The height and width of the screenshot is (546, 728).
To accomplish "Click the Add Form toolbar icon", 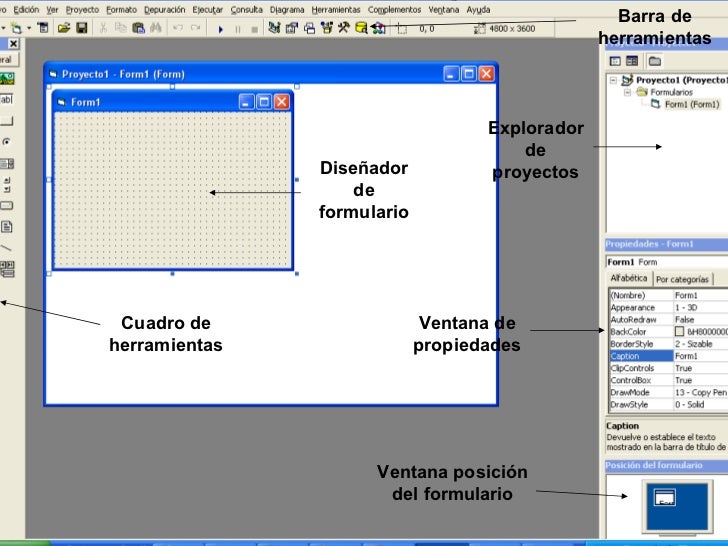I will (16, 28).
